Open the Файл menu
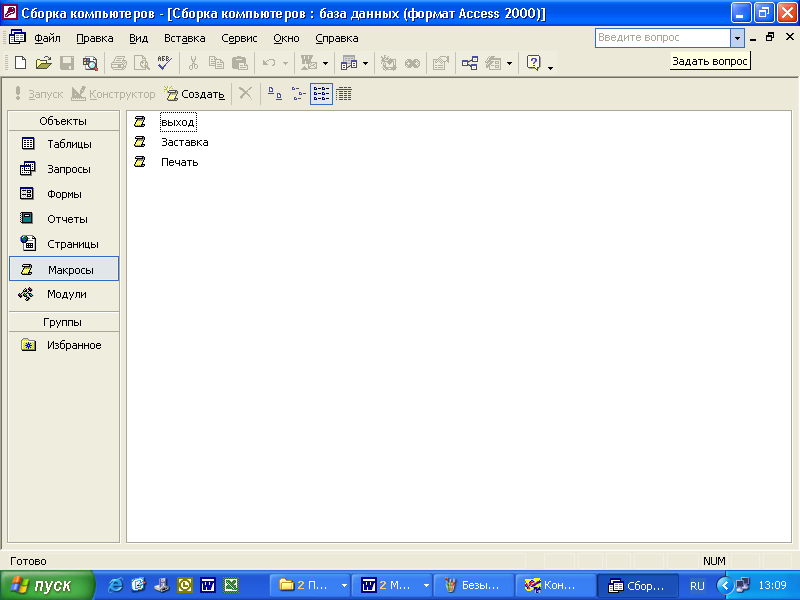 coord(47,38)
